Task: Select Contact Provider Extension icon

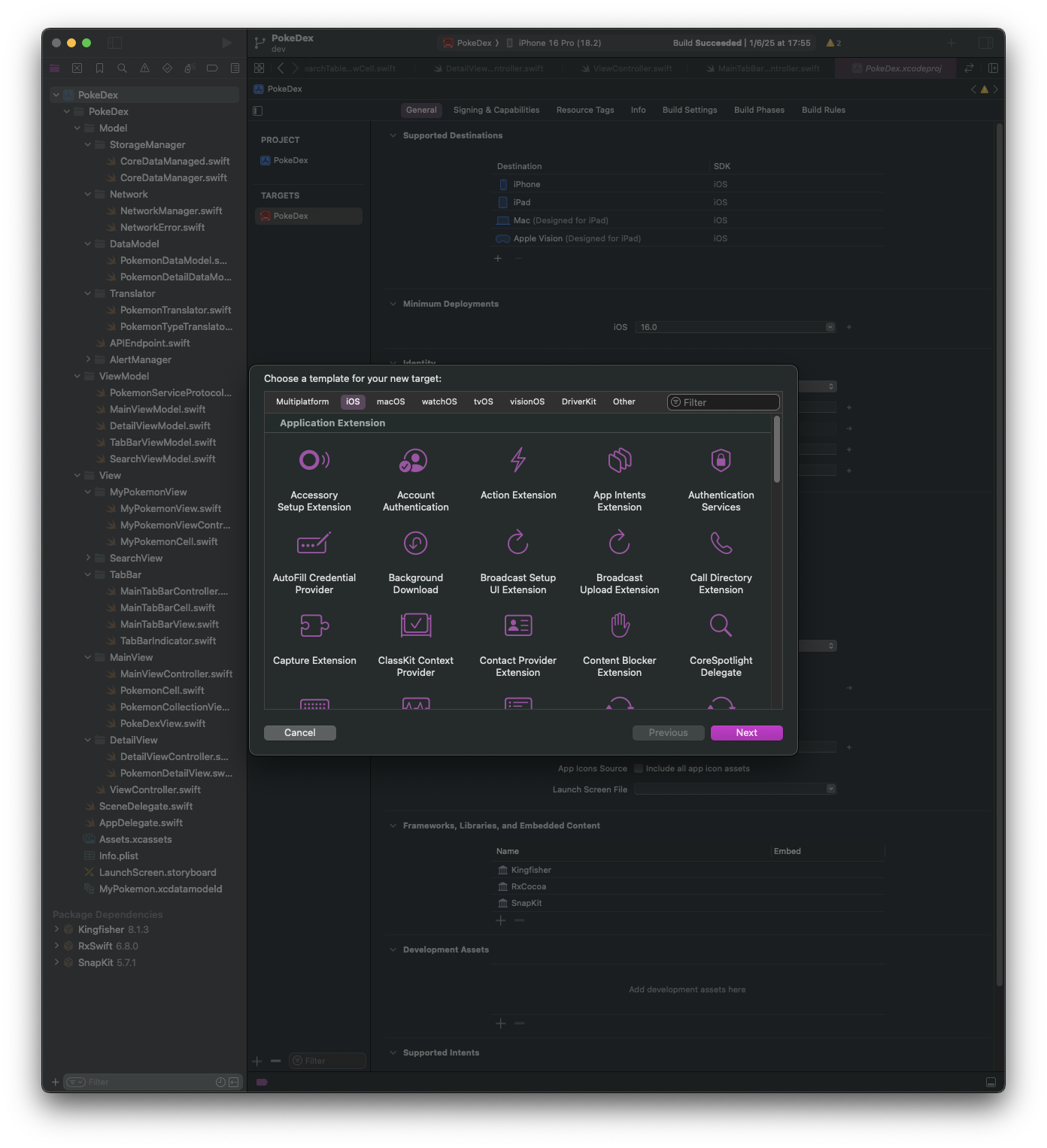Action: 518,625
